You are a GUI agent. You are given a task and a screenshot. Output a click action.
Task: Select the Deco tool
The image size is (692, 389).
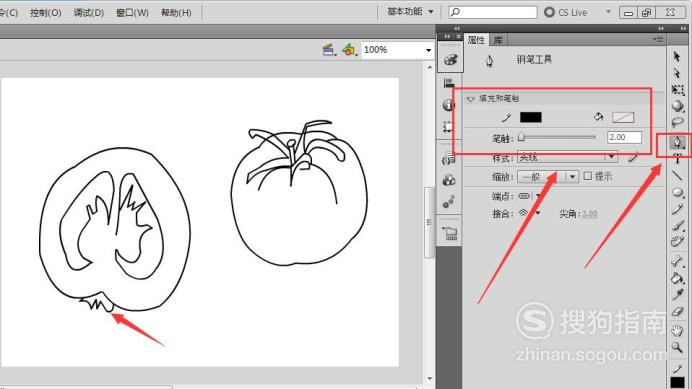click(x=677, y=242)
